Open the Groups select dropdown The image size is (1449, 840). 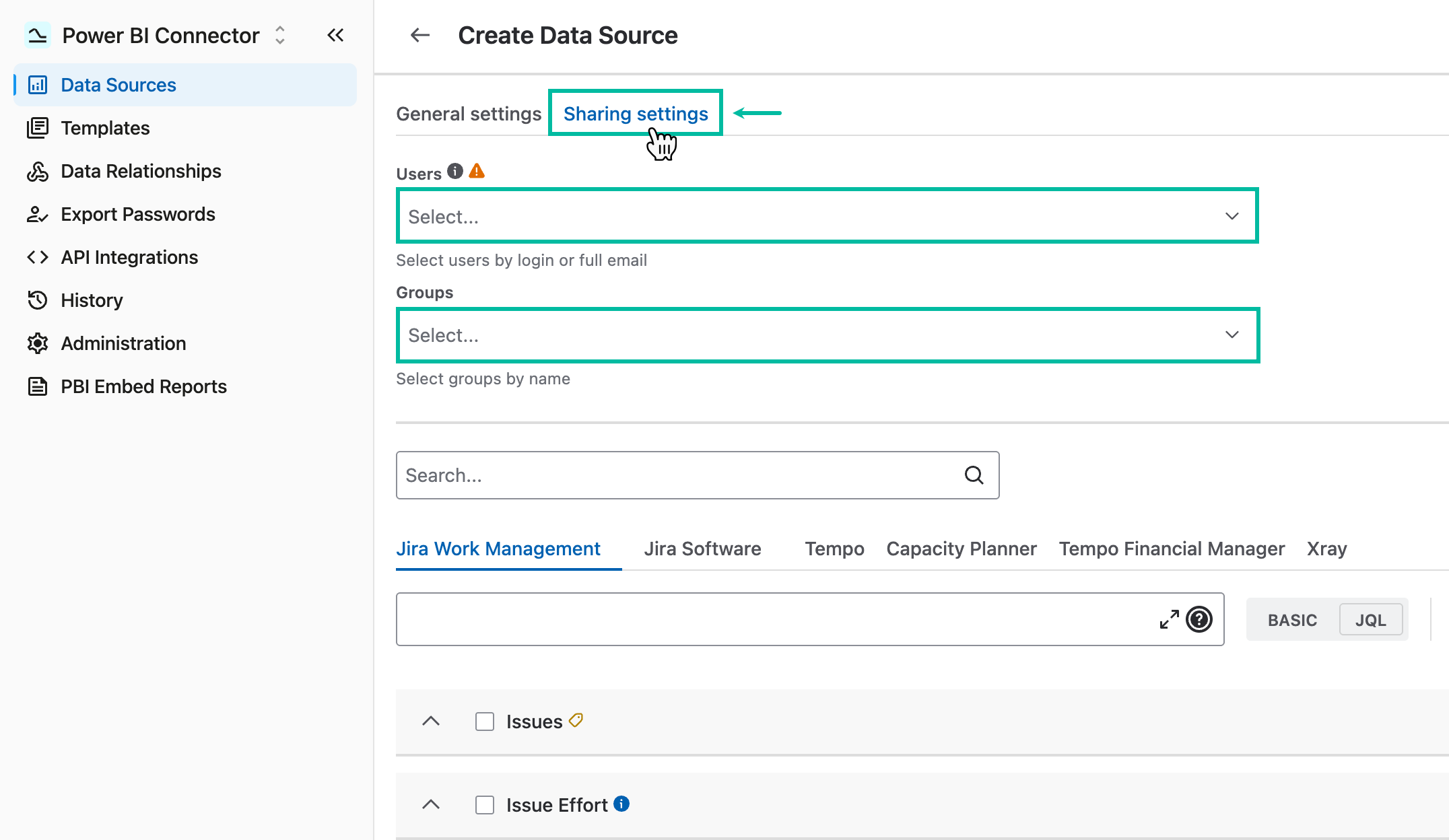(x=828, y=335)
